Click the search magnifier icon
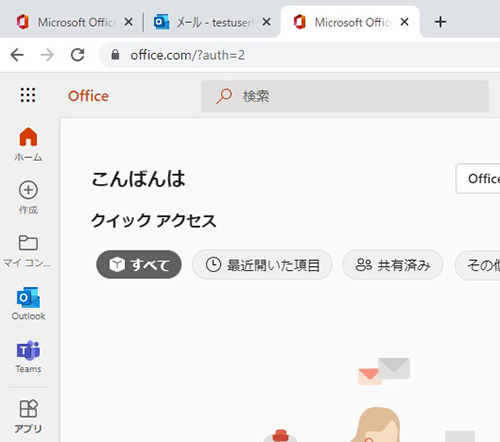This screenshot has width=500, height=442. coord(224,96)
